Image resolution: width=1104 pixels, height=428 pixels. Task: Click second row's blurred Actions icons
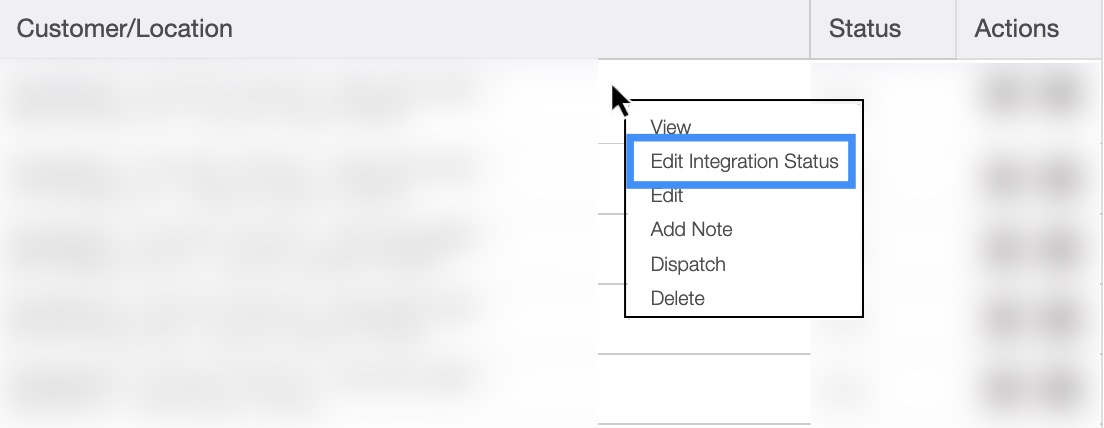[x=1032, y=177]
